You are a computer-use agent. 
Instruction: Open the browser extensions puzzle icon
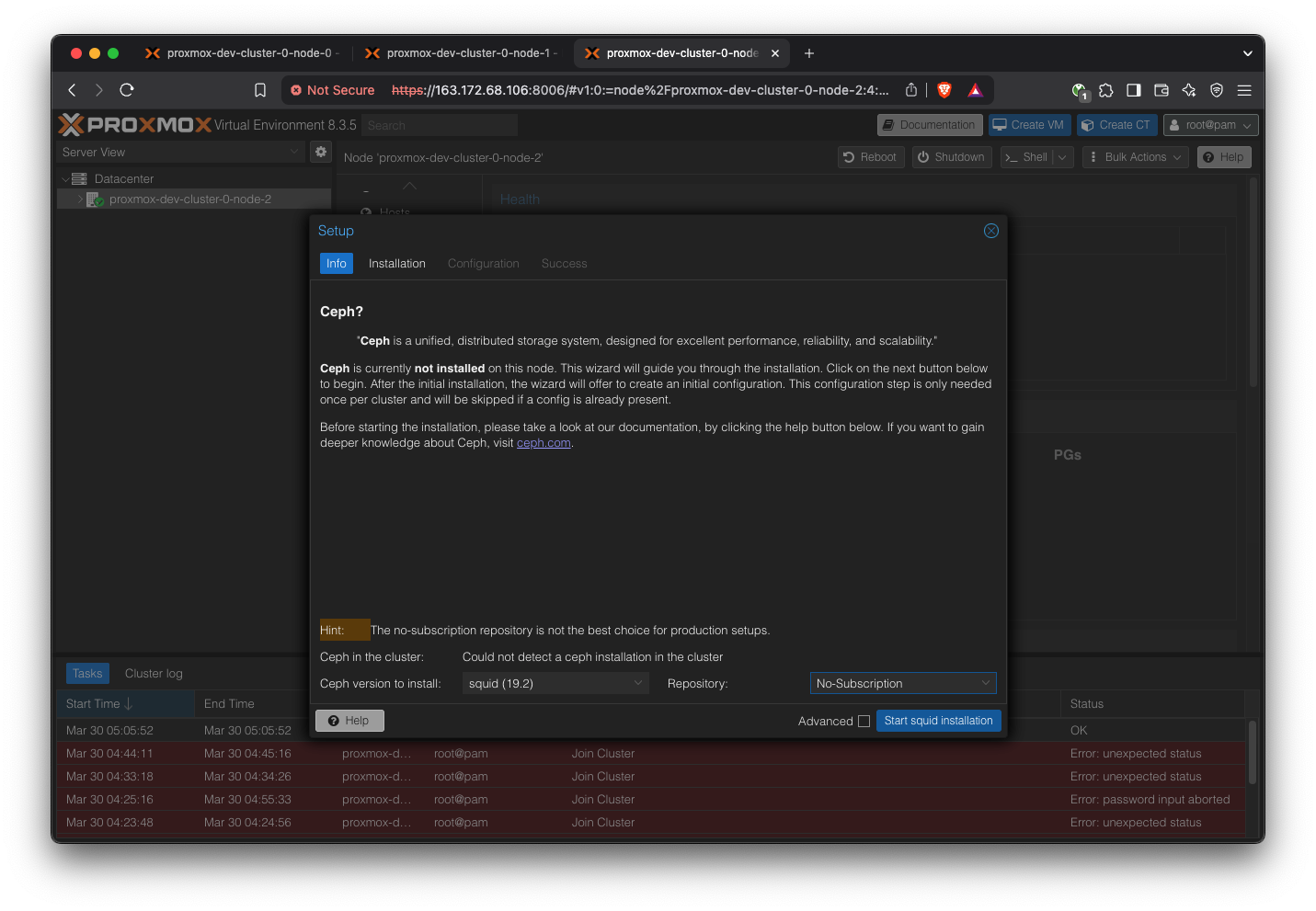coord(1106,90)
